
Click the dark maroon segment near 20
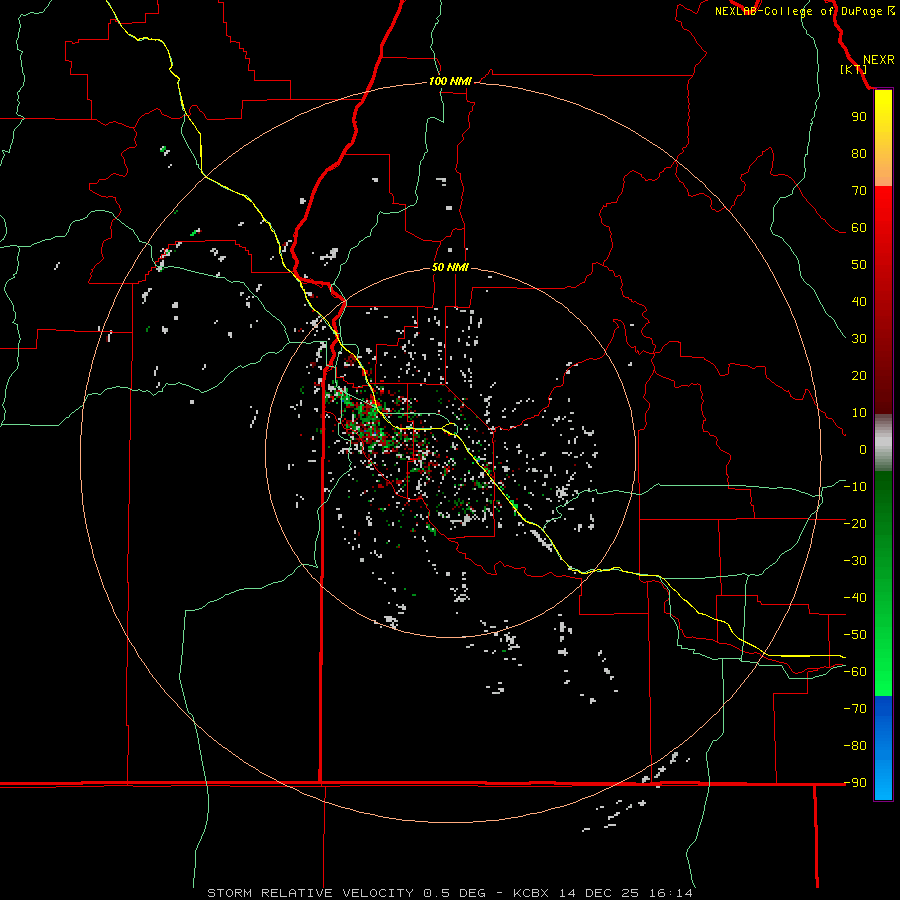(883, 376)
